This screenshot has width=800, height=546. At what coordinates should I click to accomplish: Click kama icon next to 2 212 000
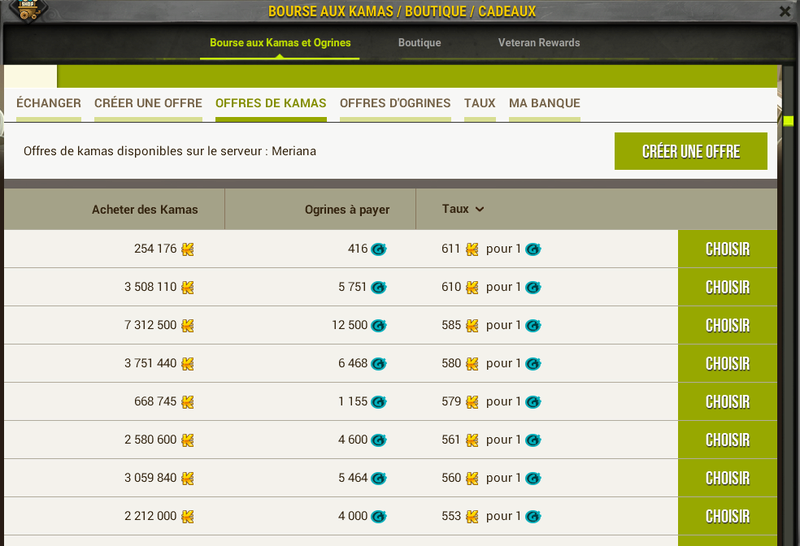pos(188,516)
